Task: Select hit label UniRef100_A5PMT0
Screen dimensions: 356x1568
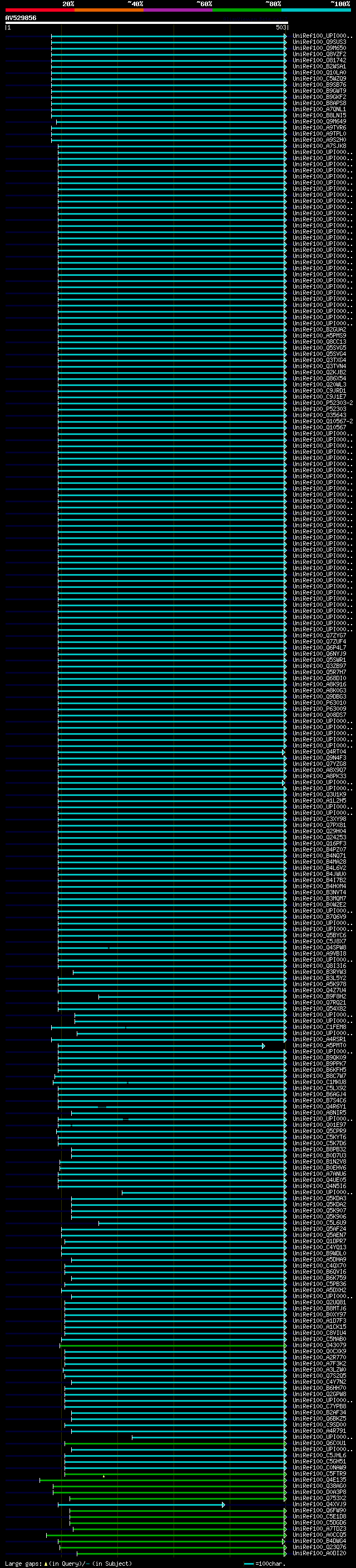Action: 319,1045
